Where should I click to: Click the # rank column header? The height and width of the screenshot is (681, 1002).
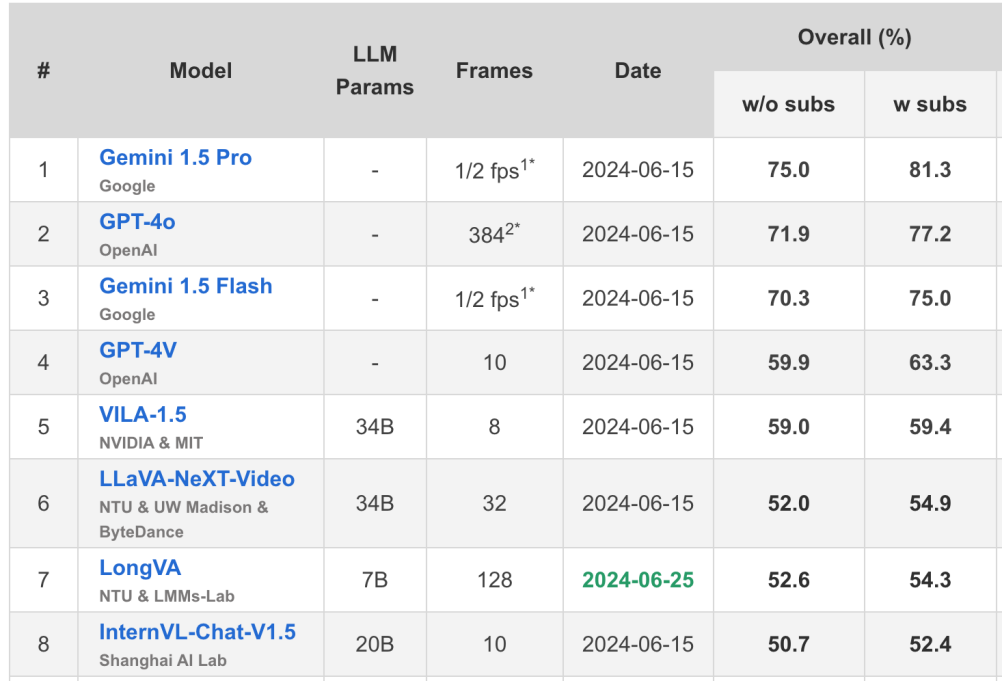pyautogui.click(x=43, y=70)
